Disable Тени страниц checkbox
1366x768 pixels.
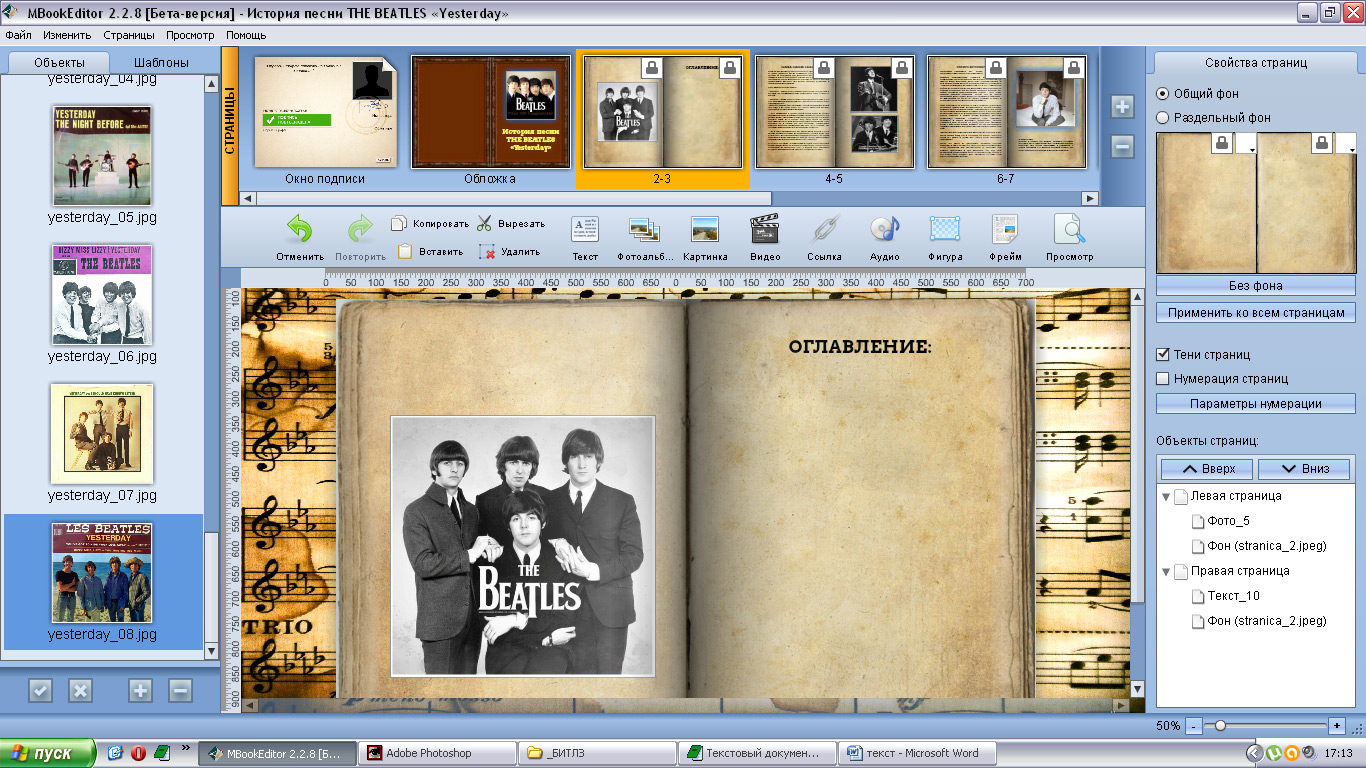click(1163, 354)
